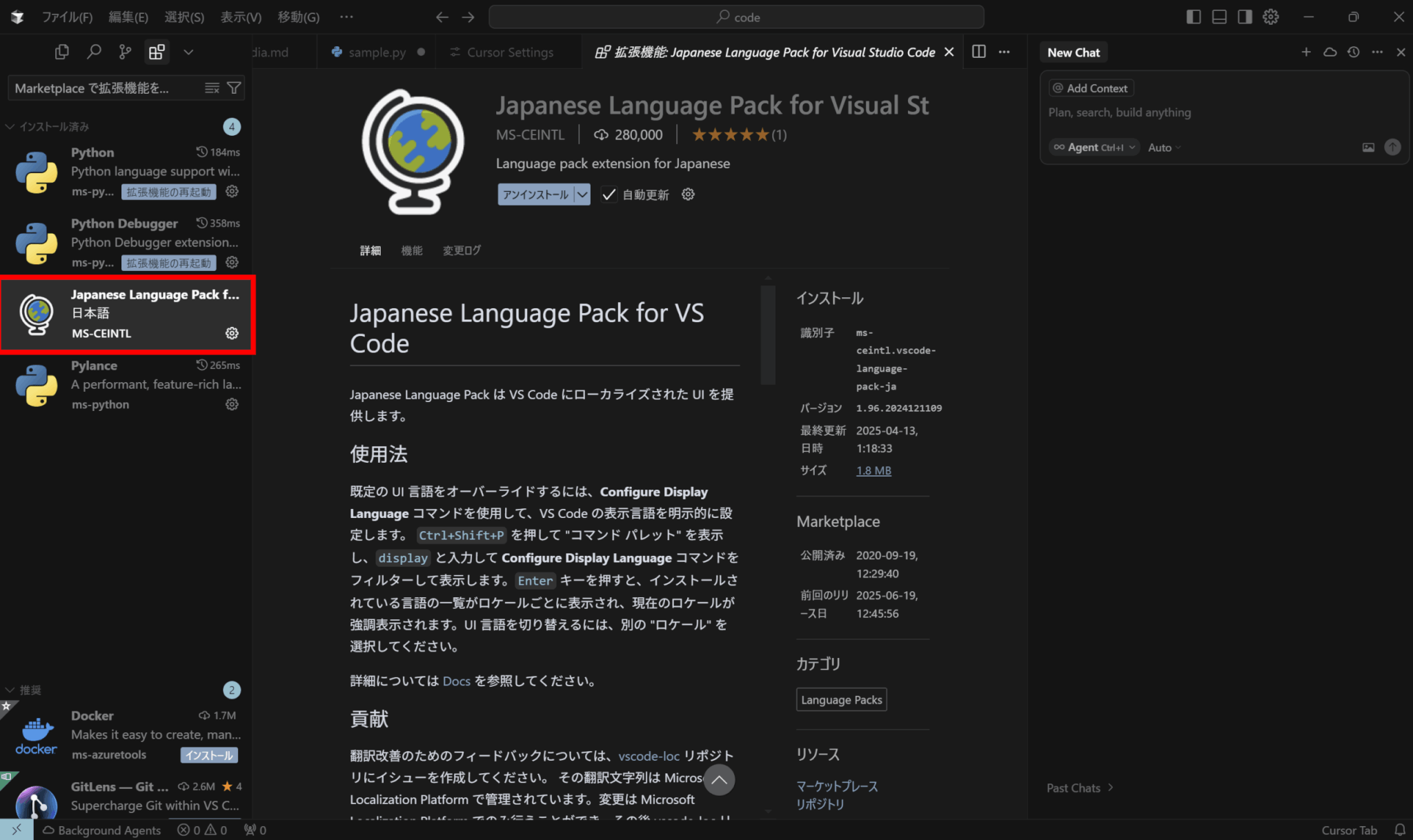Open chat history clock icon
Viewport: 1413px width, 840px height.
1353,52
